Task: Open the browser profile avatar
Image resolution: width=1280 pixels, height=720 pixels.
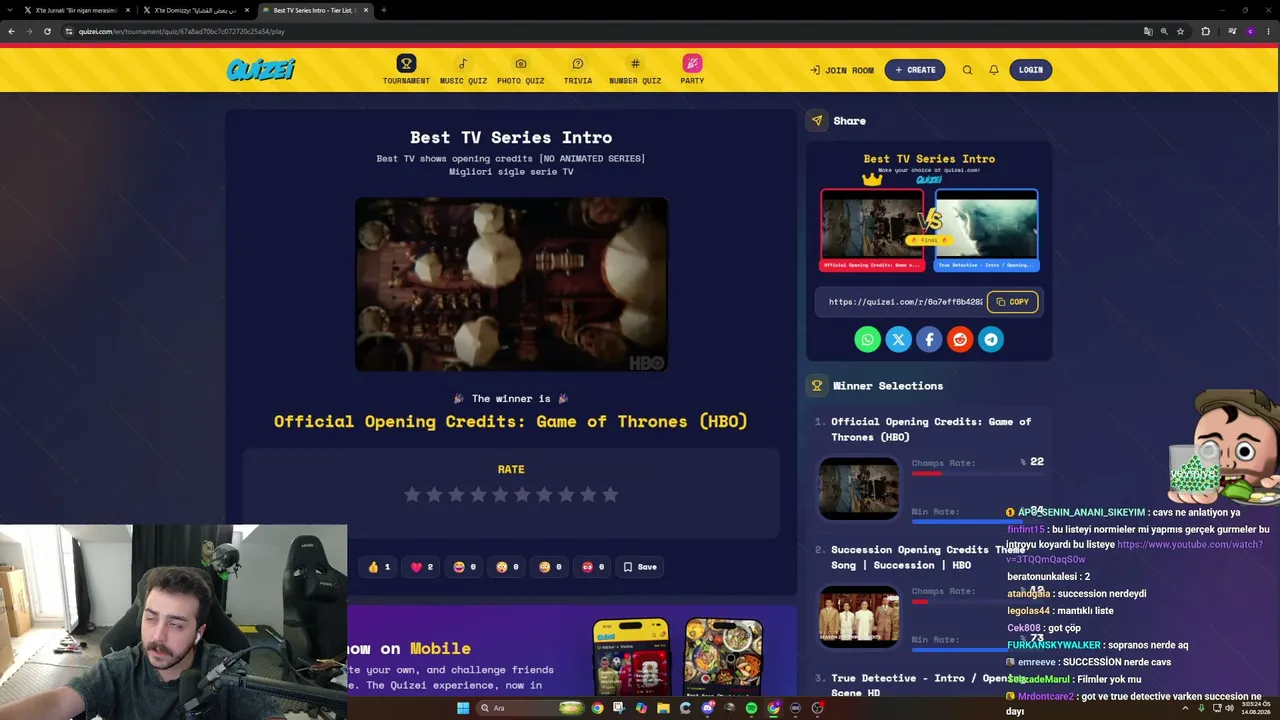Action: (1250, 31)
